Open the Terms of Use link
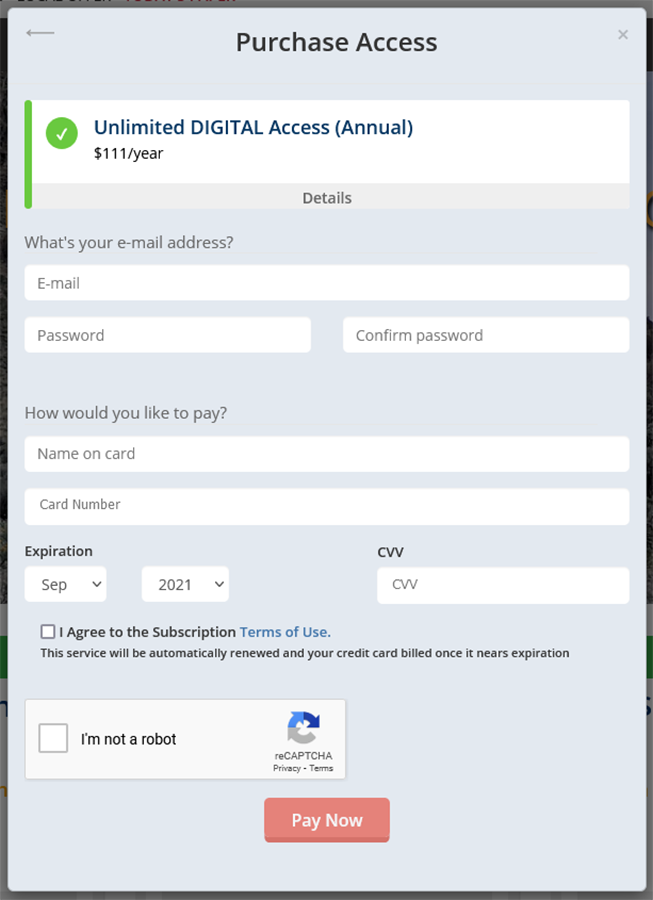653x900 pixels. click(x=285, y=632)
